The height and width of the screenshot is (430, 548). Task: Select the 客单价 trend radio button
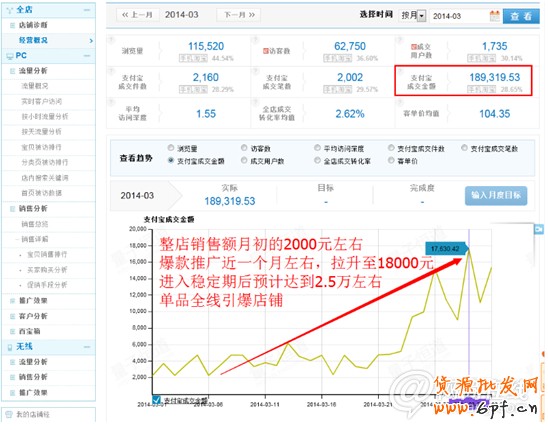[x=391, y=160]
